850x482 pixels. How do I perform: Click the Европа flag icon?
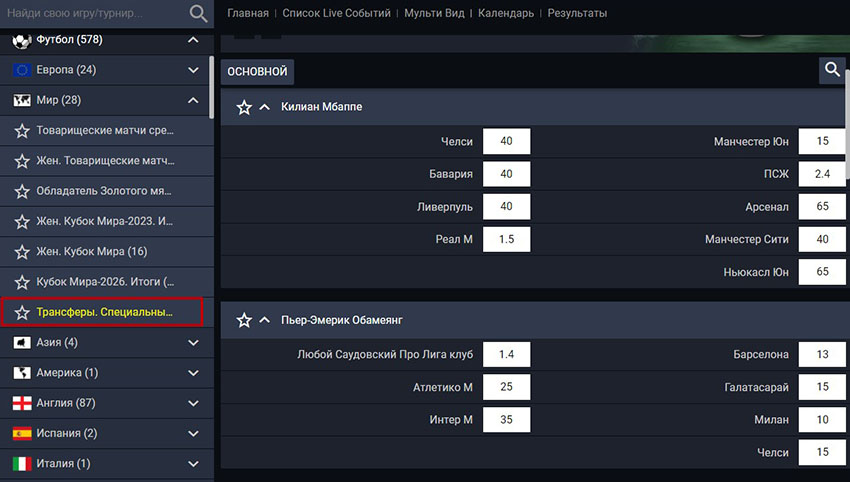pyautogui.click(x=21, y=70)
